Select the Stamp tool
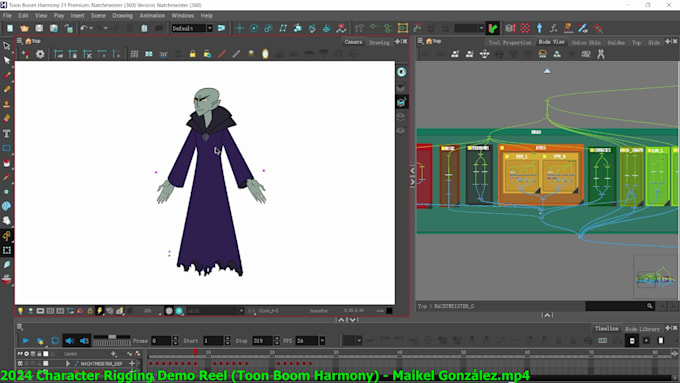This screenshot has height=383, width=680. pos(7,104)
